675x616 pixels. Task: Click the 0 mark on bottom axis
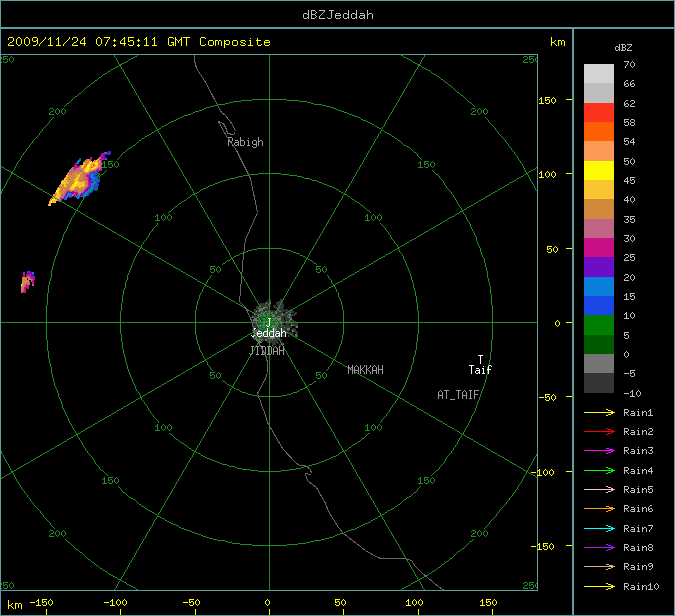coord(267,602)
